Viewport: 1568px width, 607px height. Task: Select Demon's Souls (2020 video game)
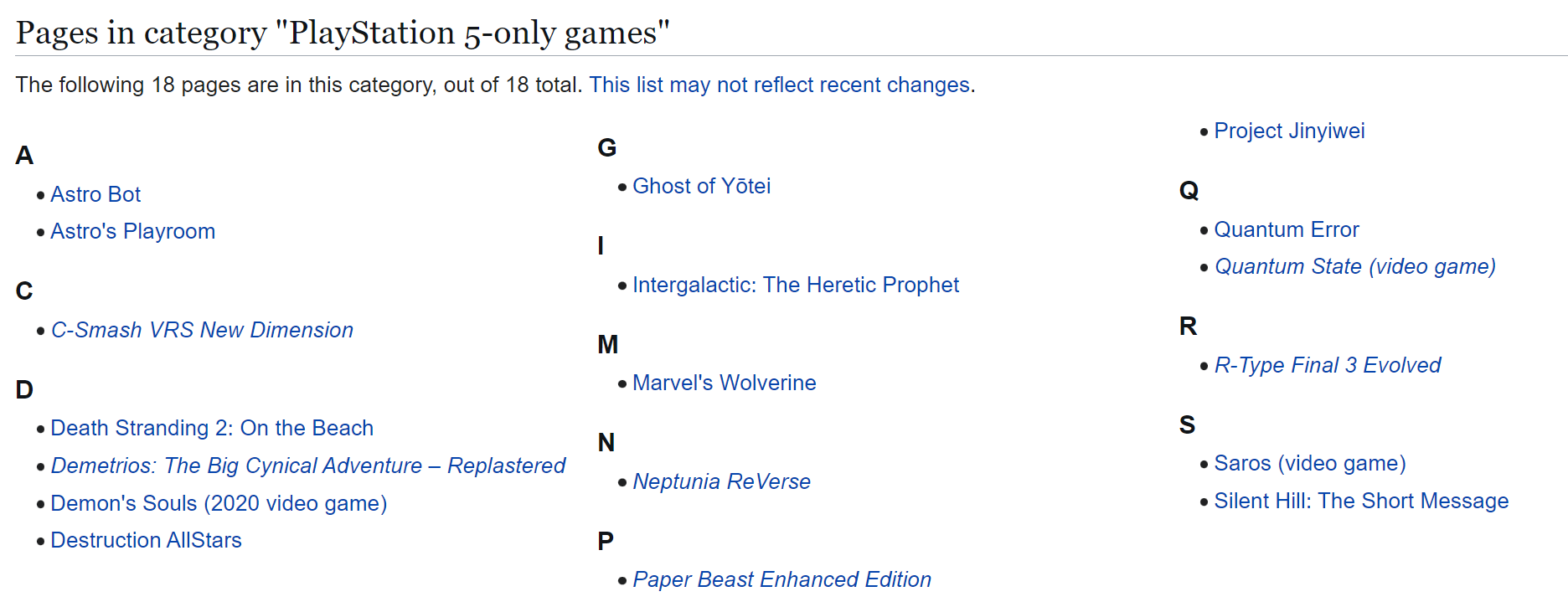click(x=219, y=503)
